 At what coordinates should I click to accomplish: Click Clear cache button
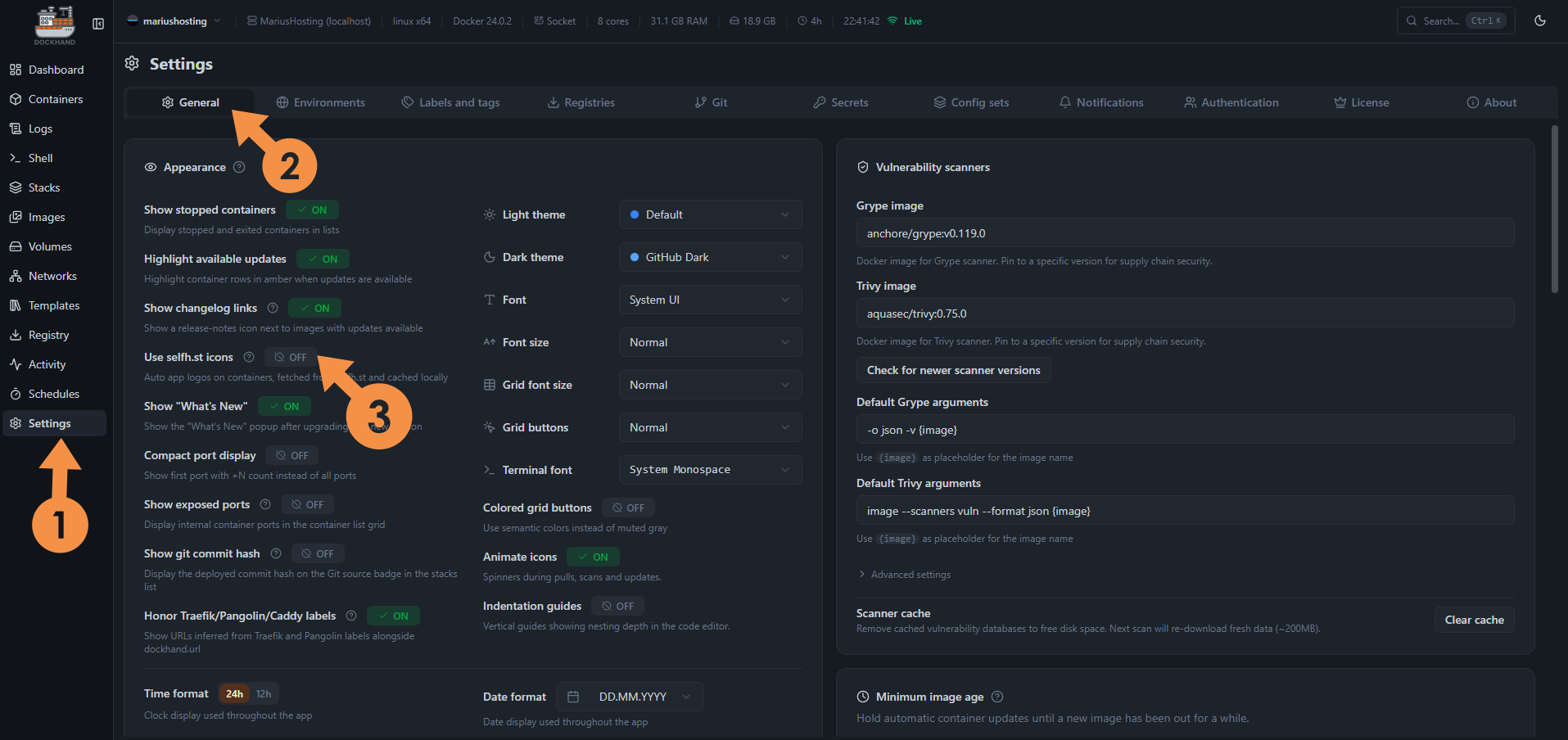click(1474, 620)
